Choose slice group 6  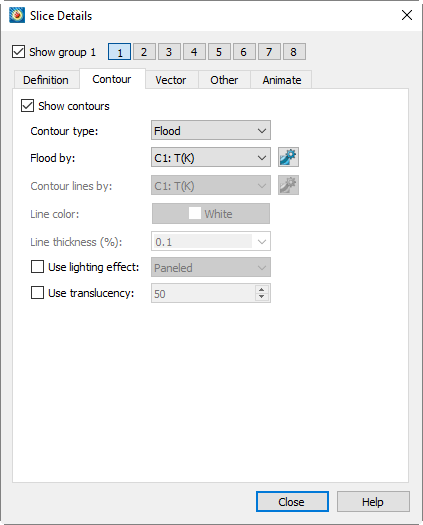[x=244, y=52]
